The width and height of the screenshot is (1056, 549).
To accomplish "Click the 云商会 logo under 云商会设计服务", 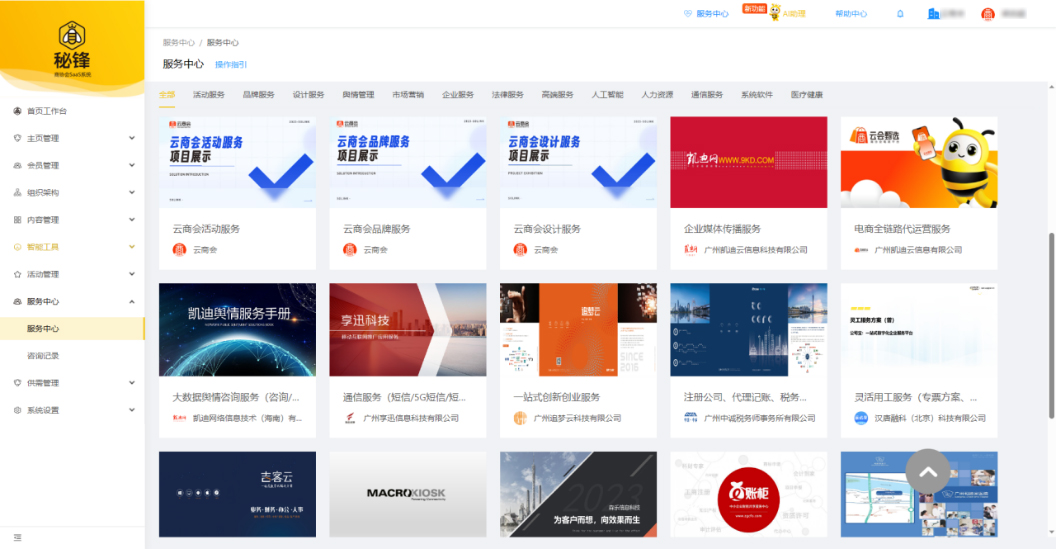I will [520, 250].
